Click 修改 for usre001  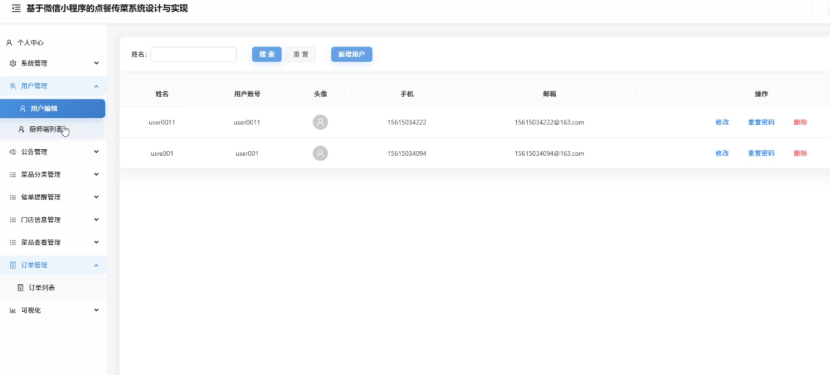coord(722,154)
